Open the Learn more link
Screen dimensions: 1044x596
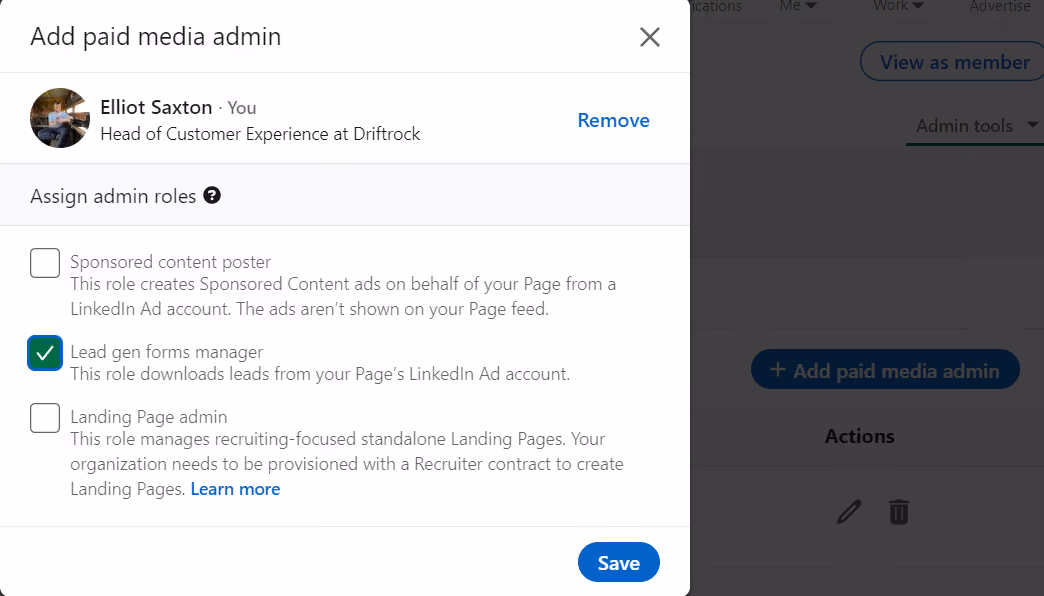point(235,489)
